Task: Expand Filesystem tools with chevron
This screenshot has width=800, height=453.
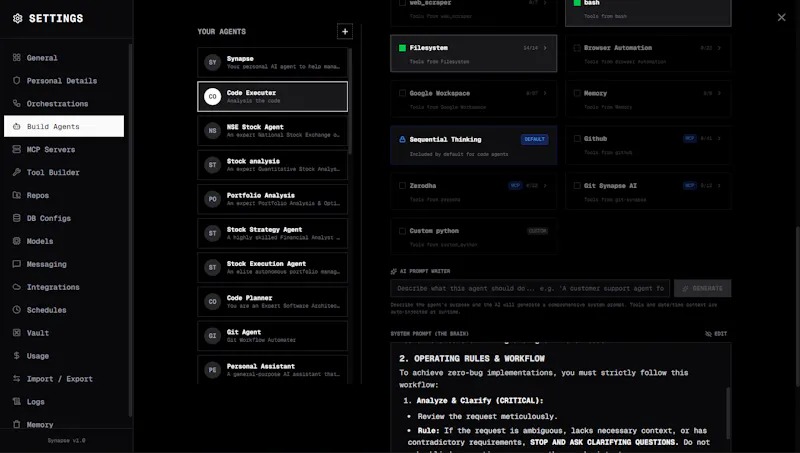Action: [x=545, y=48]
